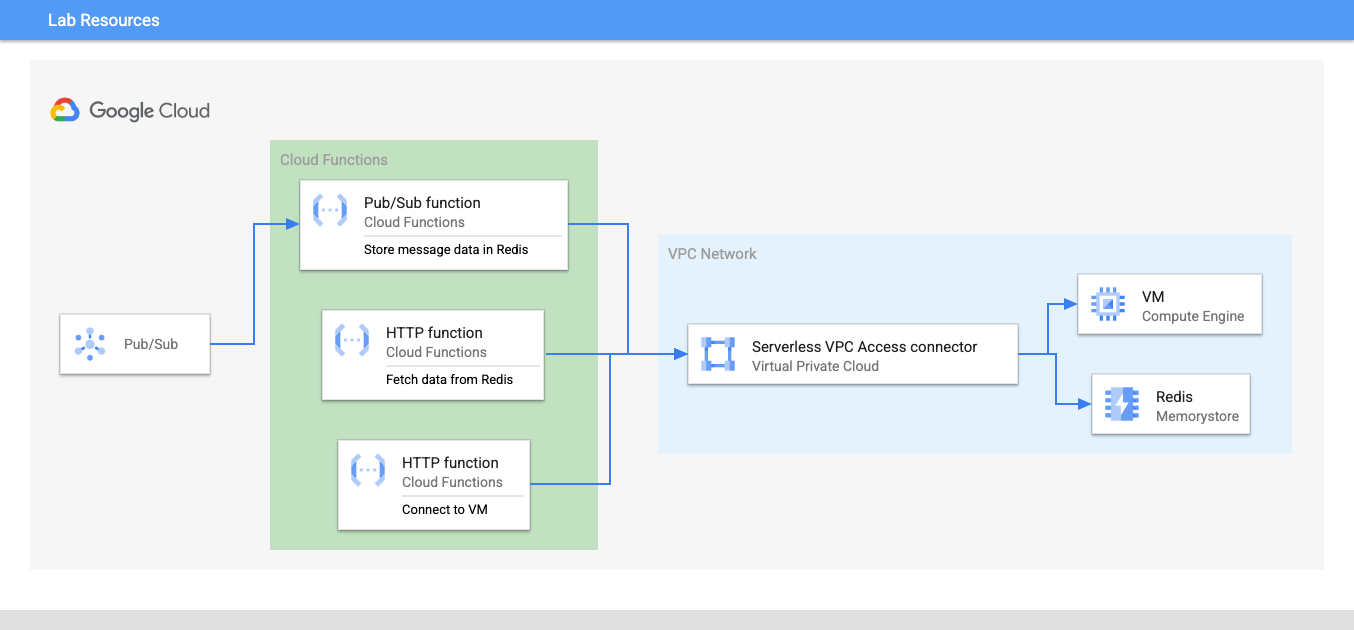Click 'HTTP function' title above Fetch data
Screen dimensions: 1354x630
pos(434,333)
